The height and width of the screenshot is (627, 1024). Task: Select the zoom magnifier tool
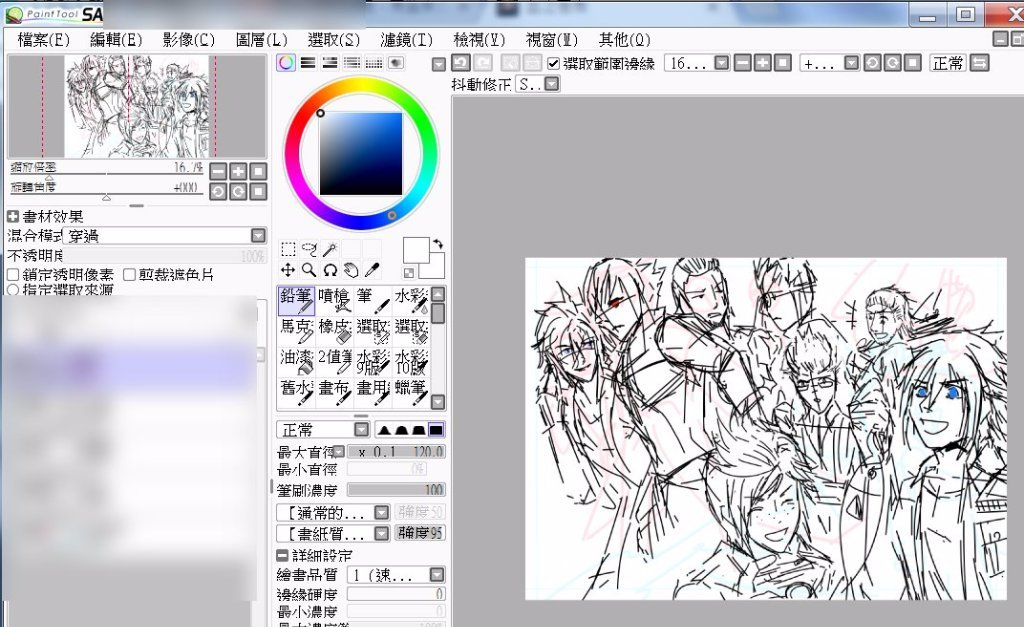309,270
